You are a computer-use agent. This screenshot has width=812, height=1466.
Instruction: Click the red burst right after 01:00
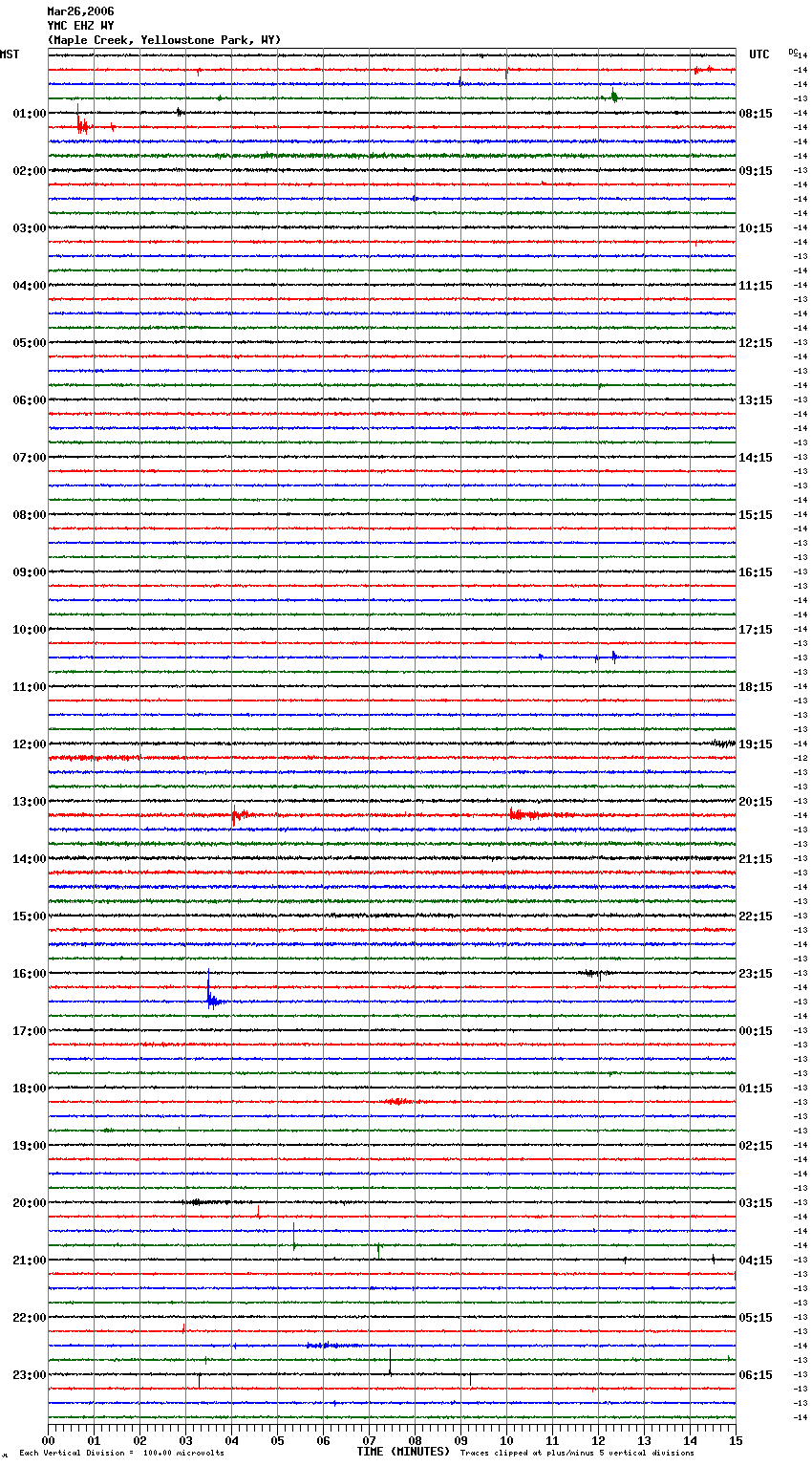82,123
